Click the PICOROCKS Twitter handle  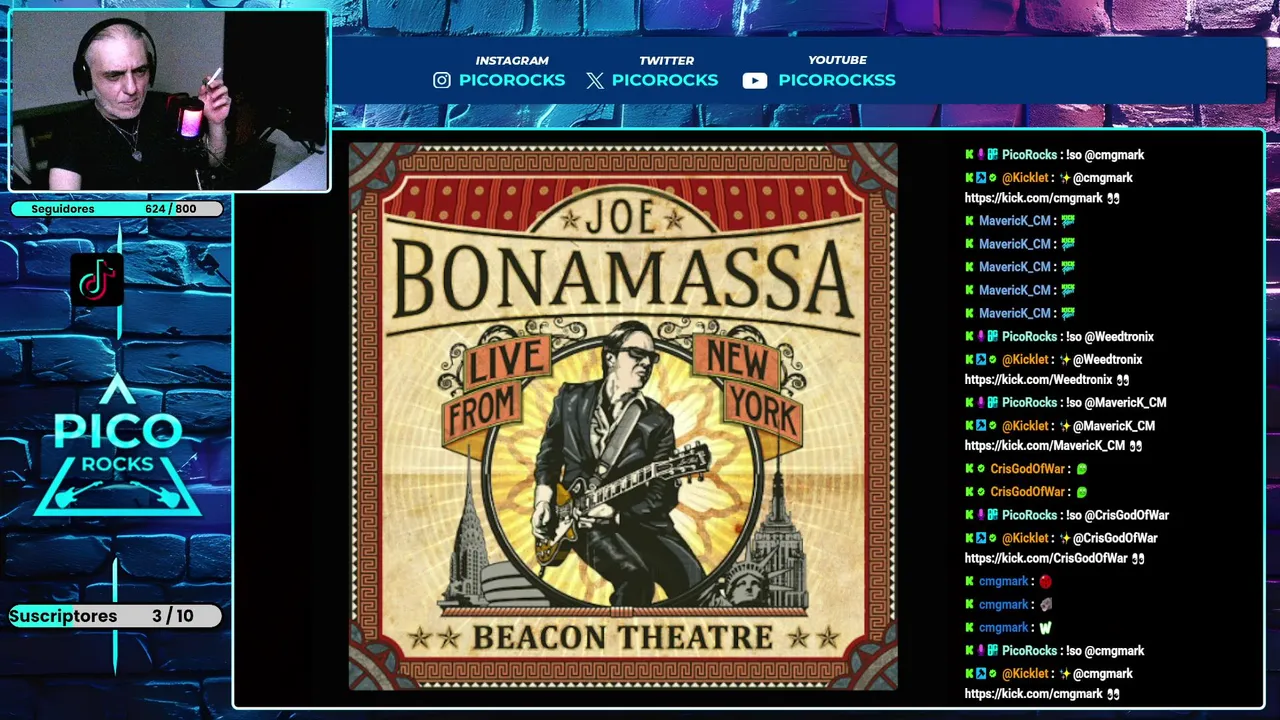pos(665,80)
